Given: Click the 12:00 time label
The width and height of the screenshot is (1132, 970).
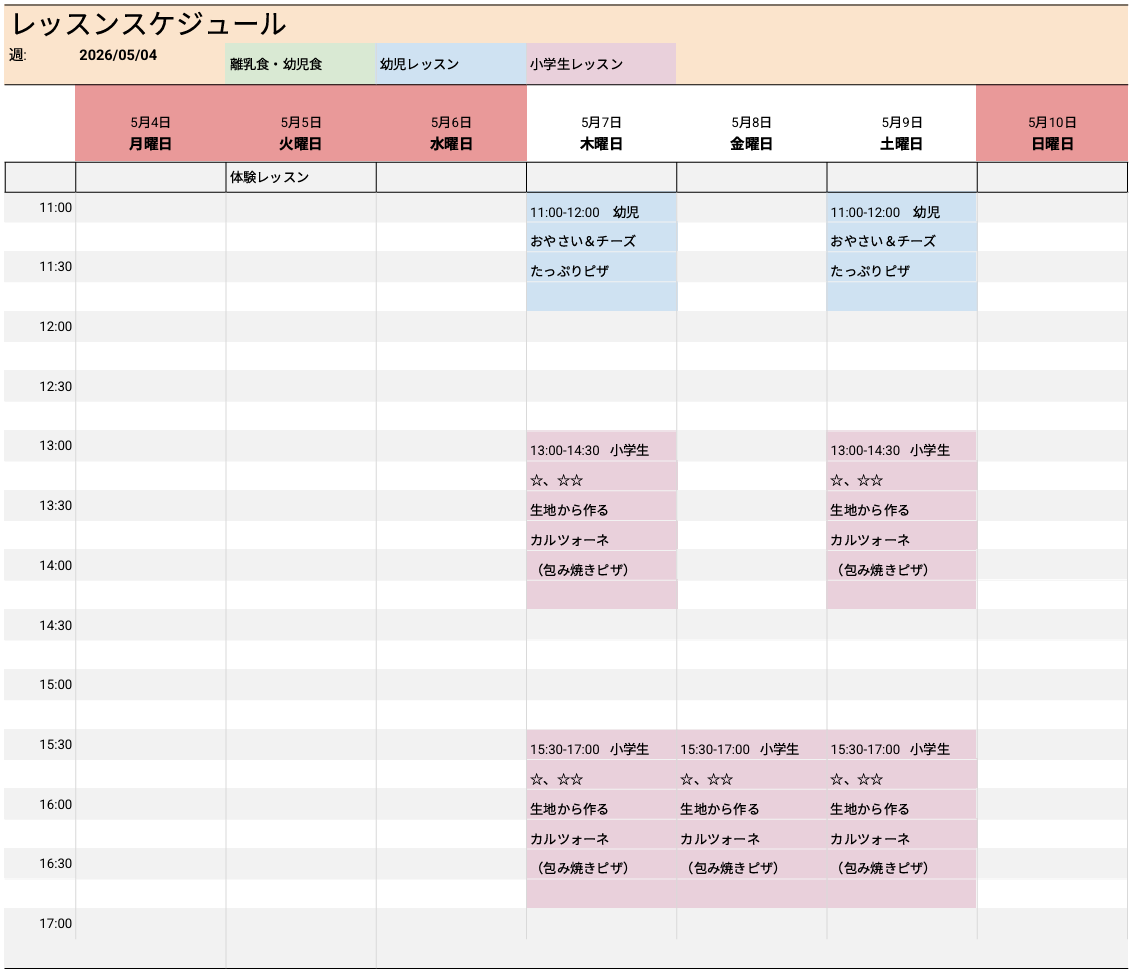Looking at the screenshot, I should [55, 326].
